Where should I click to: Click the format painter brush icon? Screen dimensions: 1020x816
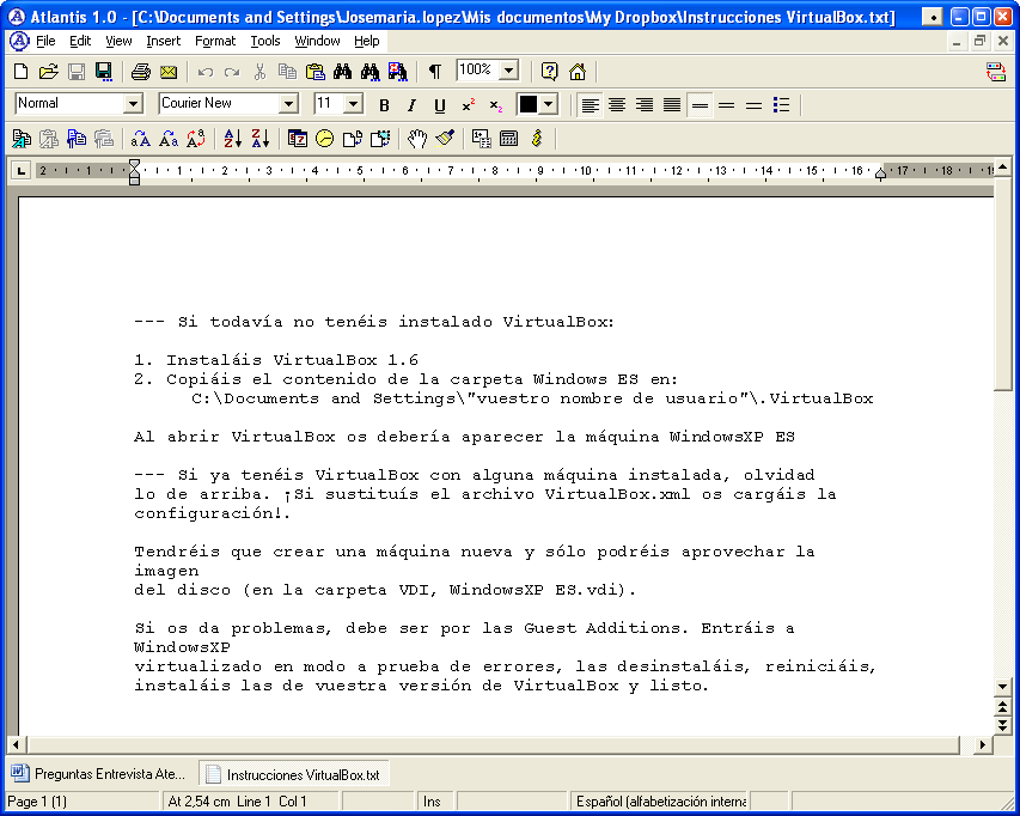[x=445, y=138]
